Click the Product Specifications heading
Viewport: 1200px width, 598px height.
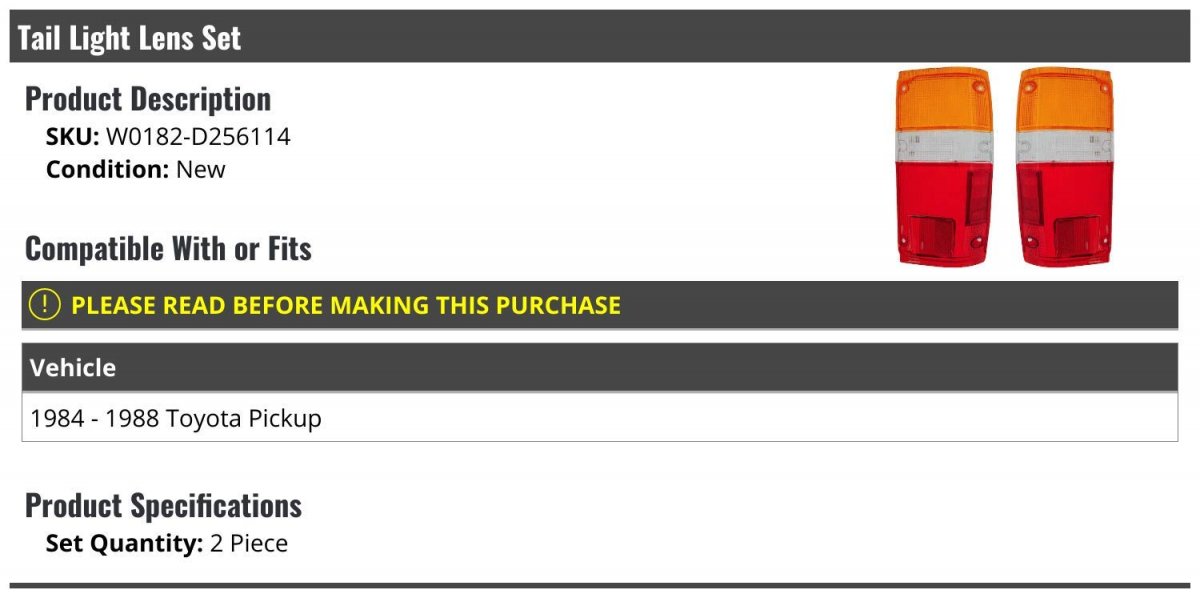[x=163, y=505]
